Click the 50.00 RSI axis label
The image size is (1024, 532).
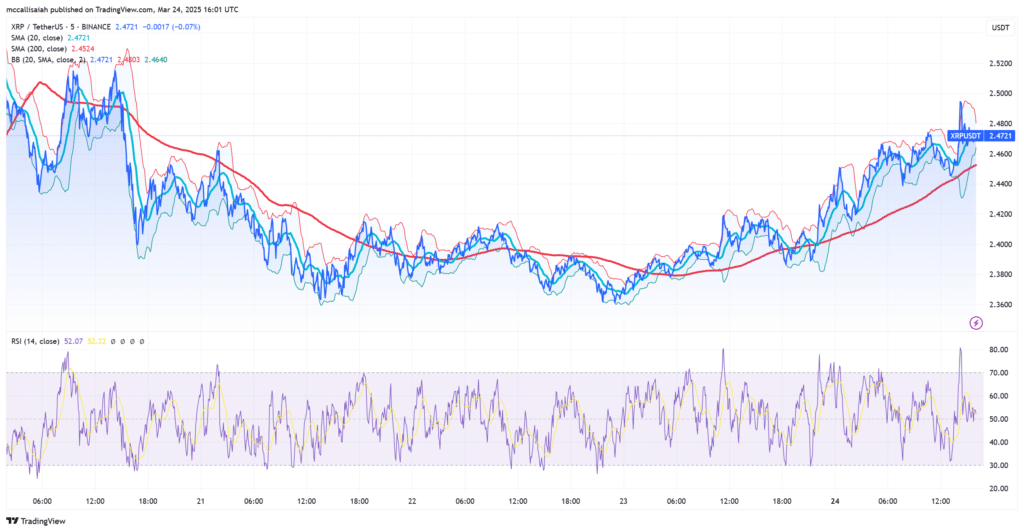[998, 419]
